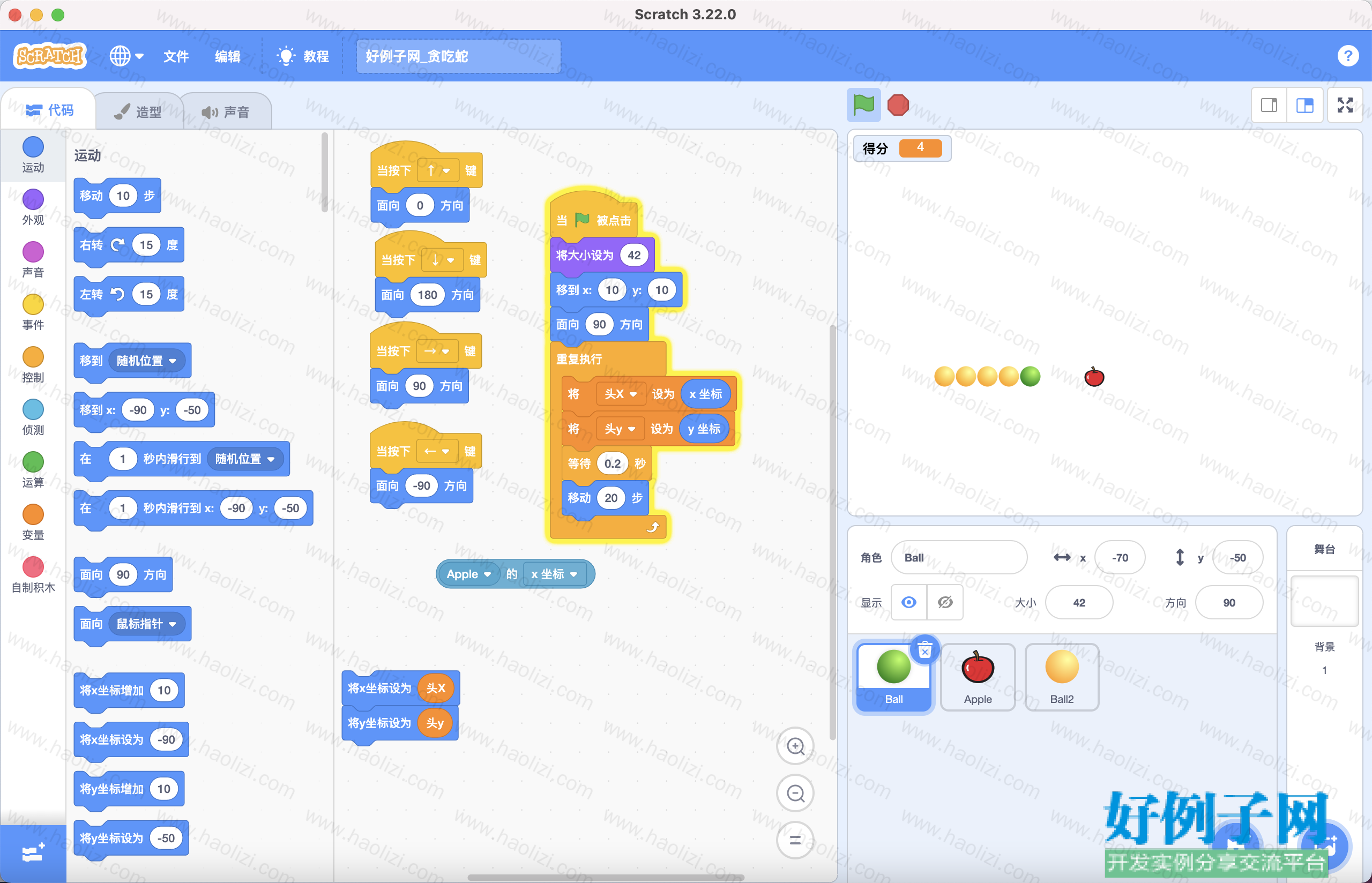Switch to small stage layout
The image size is (1372, 883).
(x=1269, y=105)
